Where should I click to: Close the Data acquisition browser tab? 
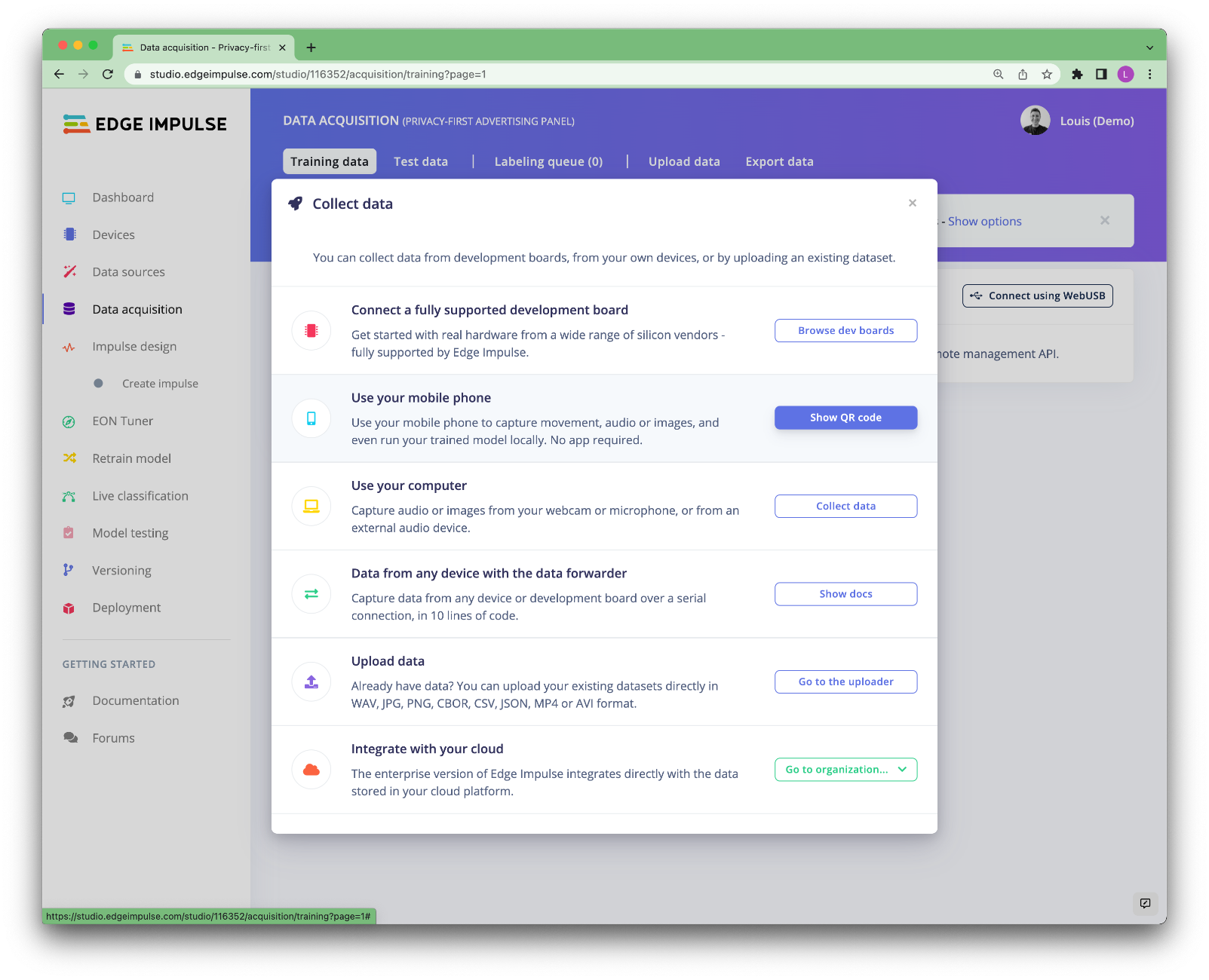282,47
